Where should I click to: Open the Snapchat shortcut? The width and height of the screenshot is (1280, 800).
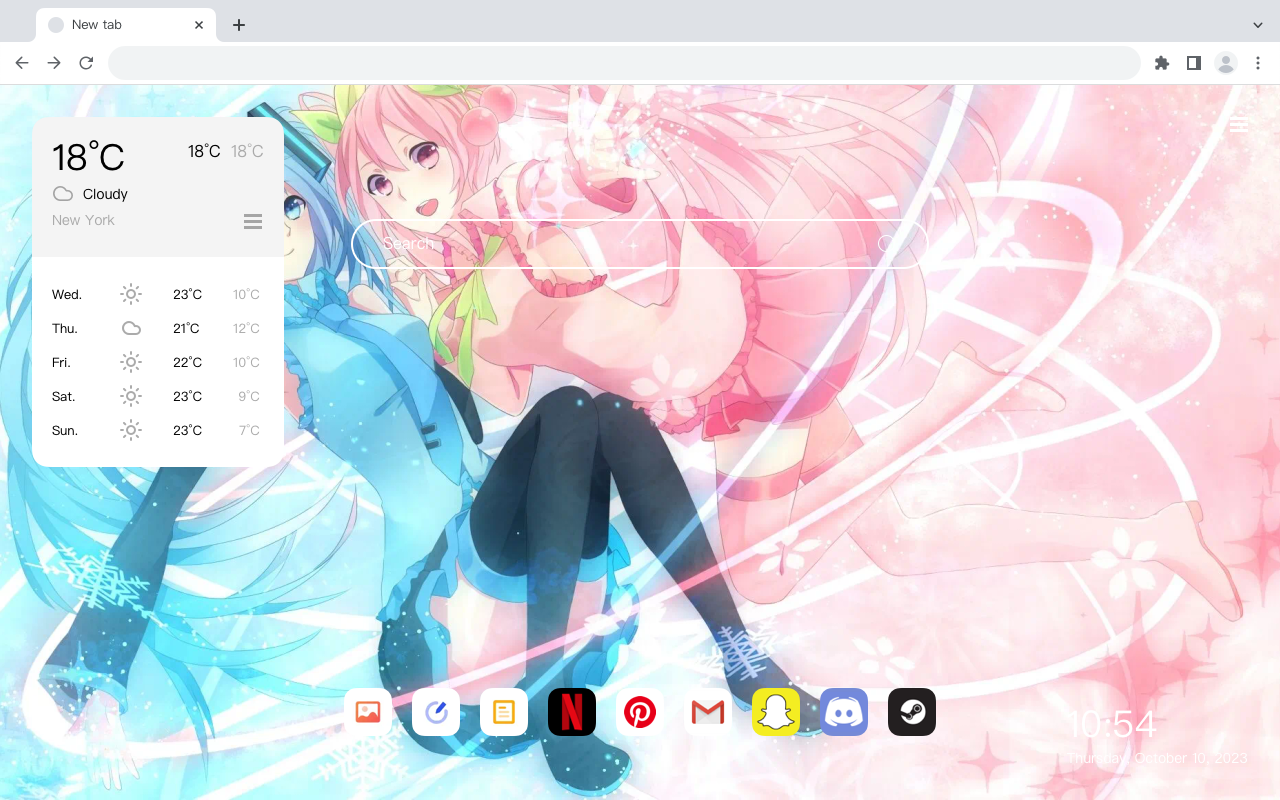776,712
